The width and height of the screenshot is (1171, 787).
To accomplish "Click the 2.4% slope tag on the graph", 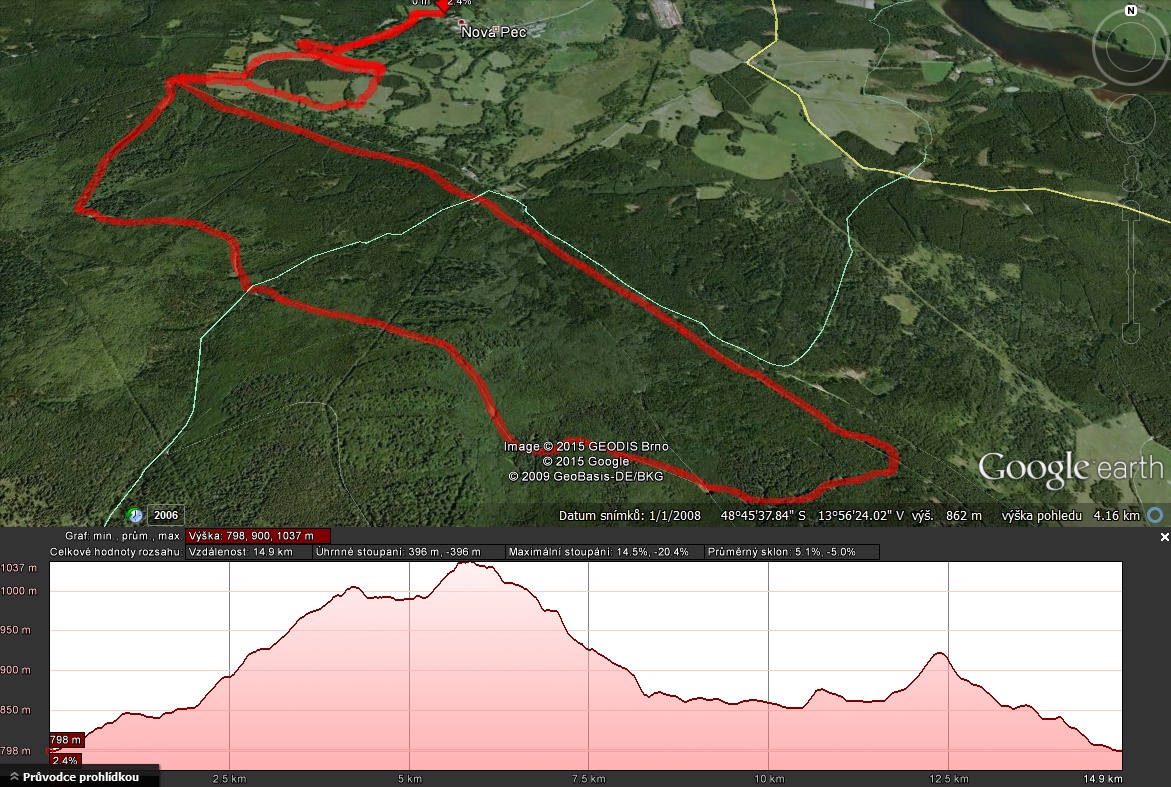I will pyautogui.click(x=65, y=761).
